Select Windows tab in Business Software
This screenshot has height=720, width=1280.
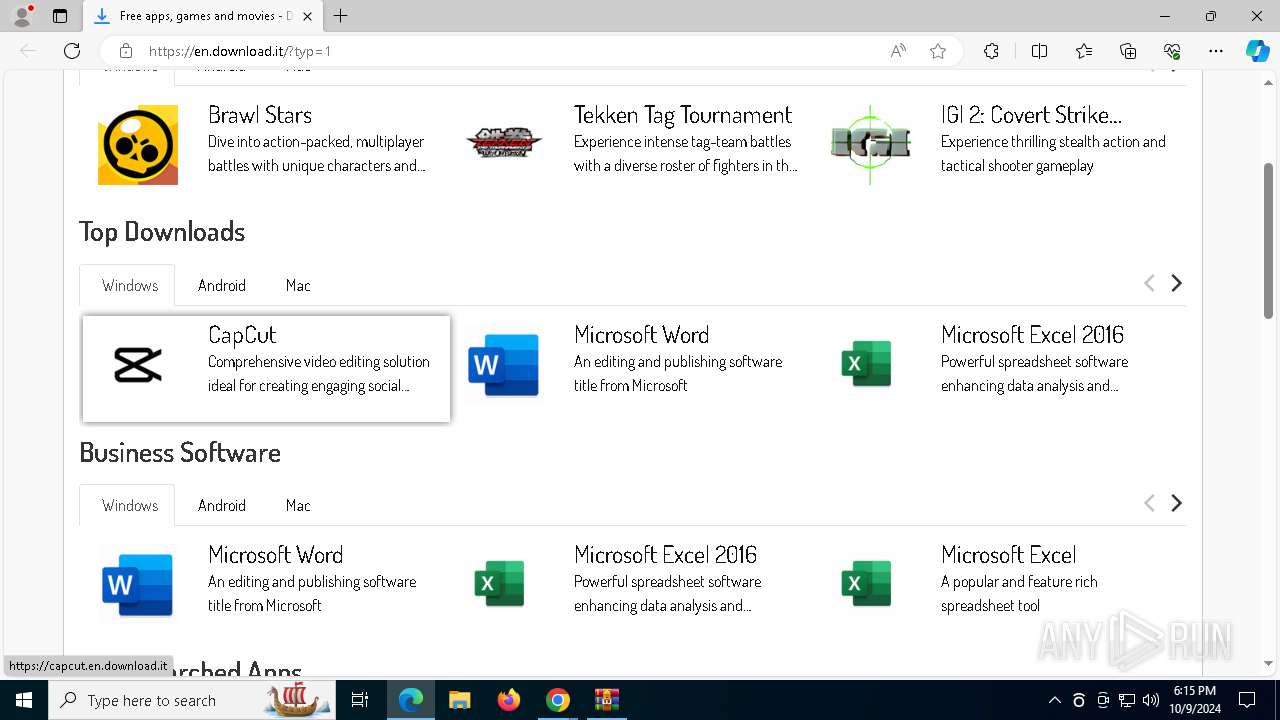[127, 505]
